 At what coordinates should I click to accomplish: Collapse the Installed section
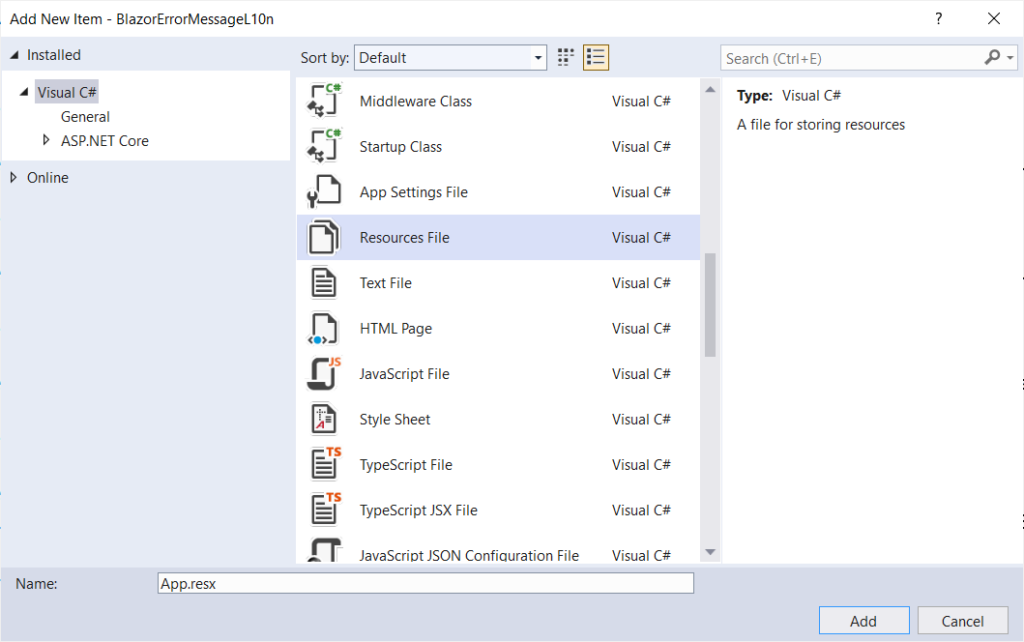coord(14,56)
